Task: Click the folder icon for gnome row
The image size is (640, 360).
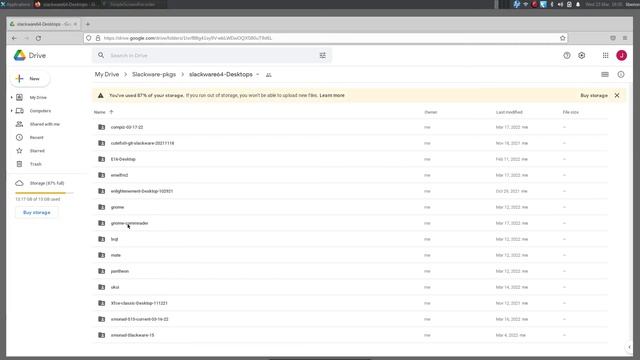Action: click(102, 207)
